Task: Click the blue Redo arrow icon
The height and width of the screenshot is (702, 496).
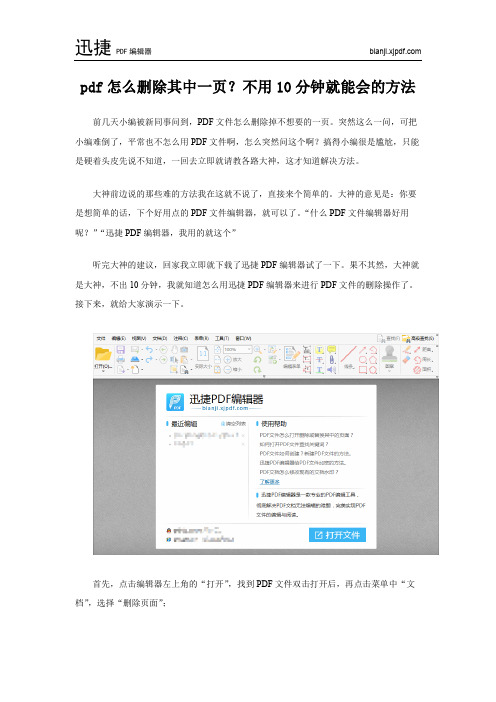Action: click(x=149, y=360)
